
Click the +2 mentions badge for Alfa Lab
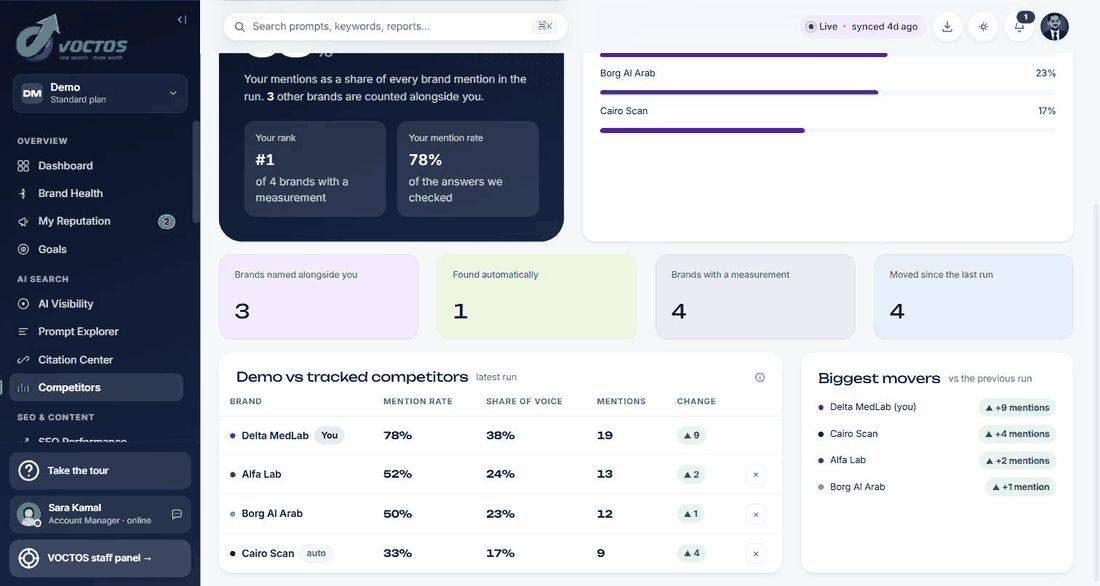(1017, 461)
